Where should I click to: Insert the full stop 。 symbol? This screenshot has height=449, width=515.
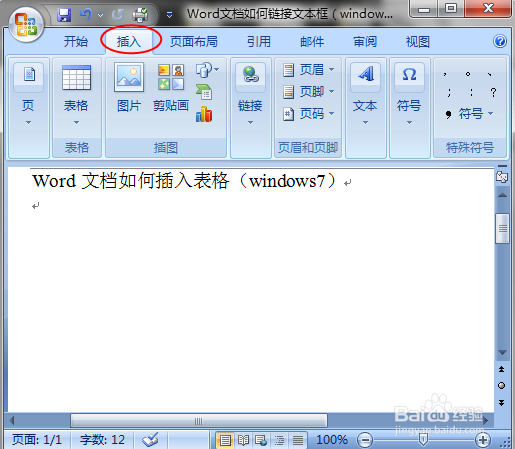(468, 74)
